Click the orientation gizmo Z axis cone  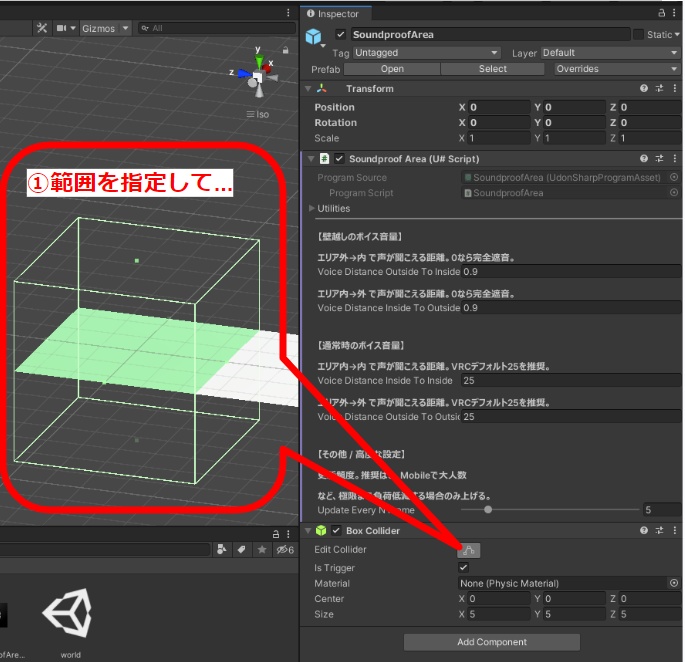coord(244,74)
